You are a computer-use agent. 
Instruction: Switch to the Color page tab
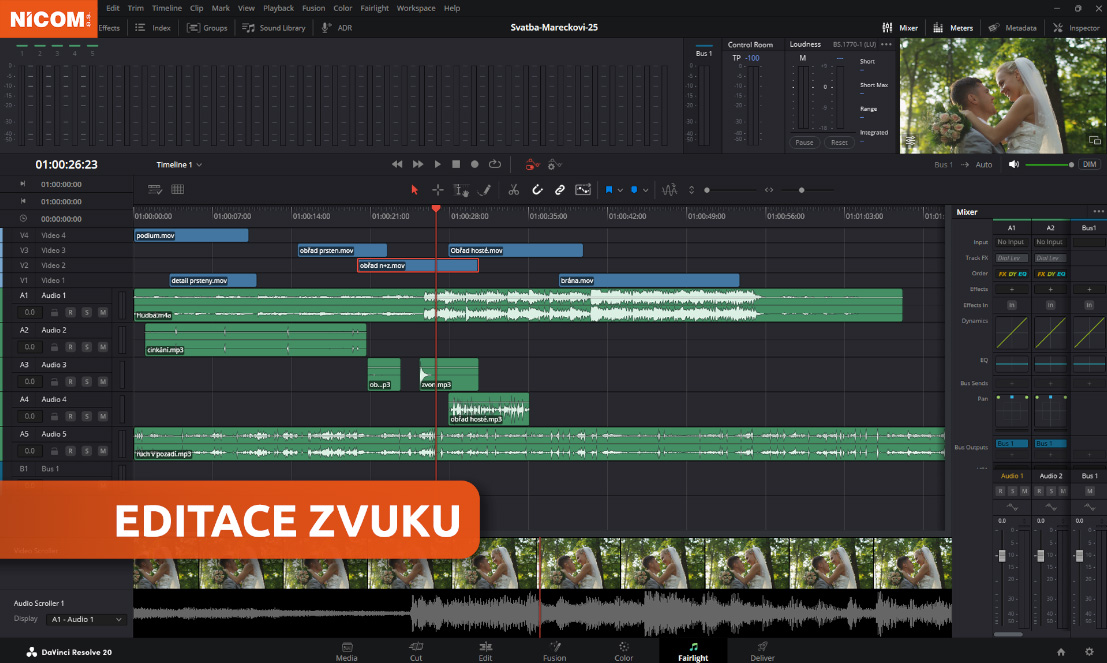pos(623,651)
